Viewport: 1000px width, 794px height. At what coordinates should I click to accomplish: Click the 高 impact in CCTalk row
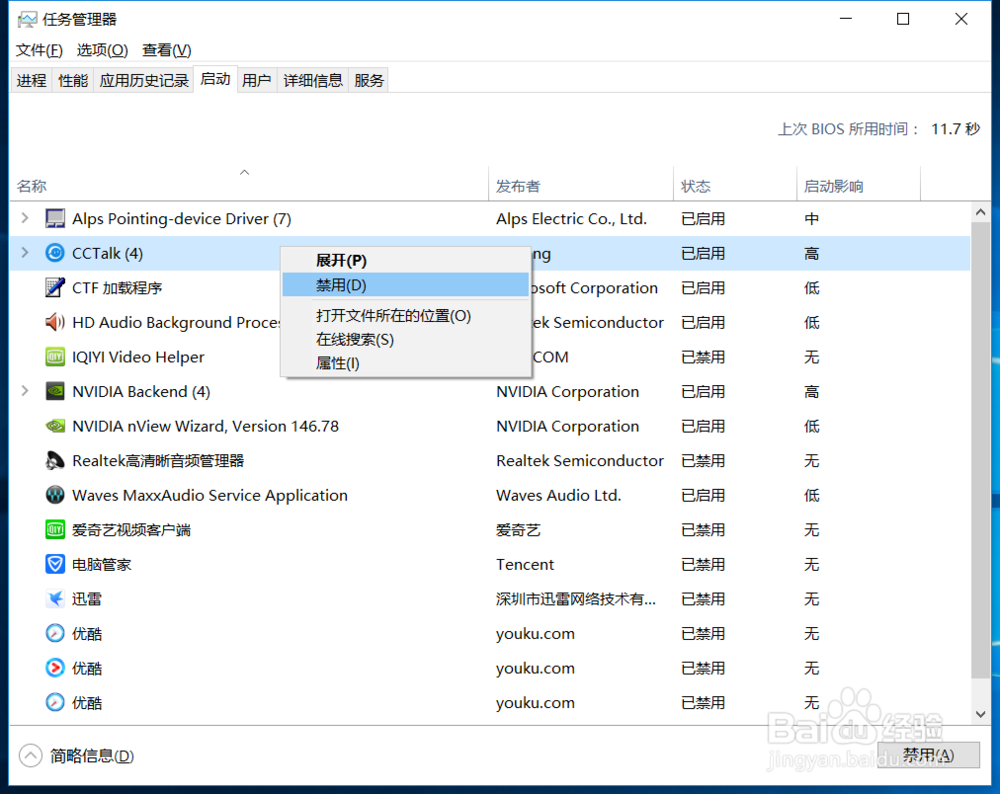tap(811, 253)
